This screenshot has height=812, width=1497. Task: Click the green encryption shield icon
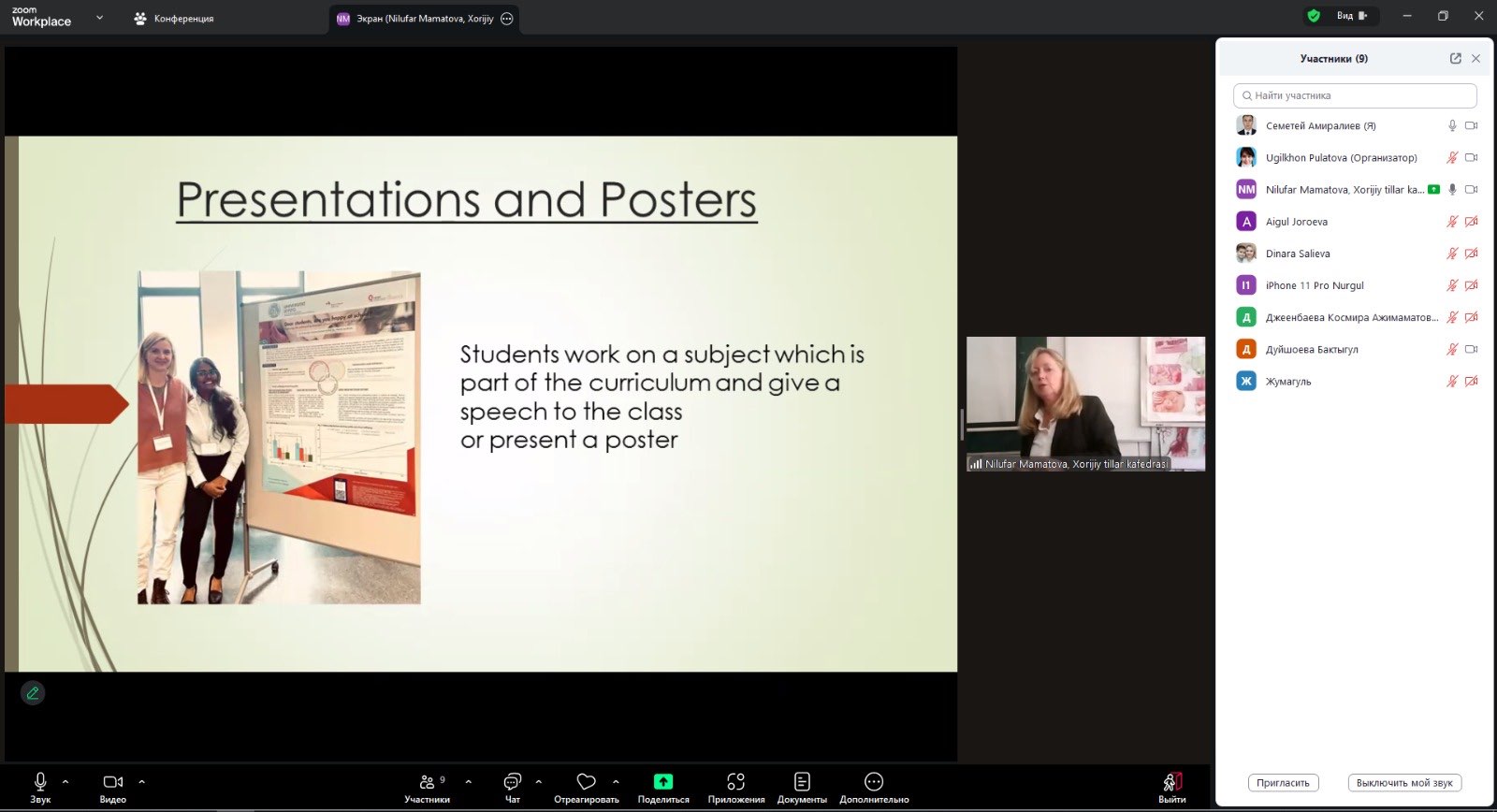pyautogui.click(x=1314, y=16)
